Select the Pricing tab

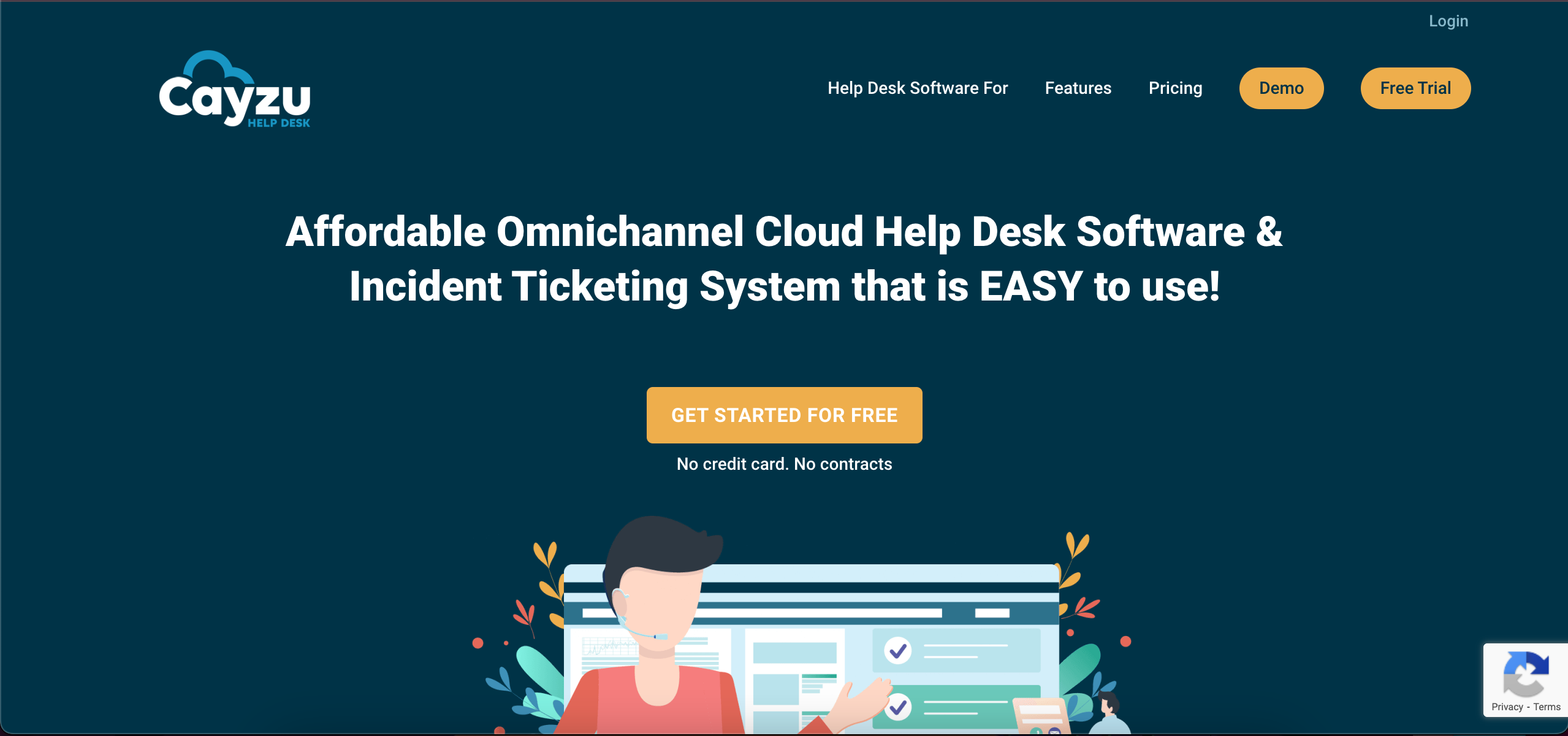pos(1175,88)
